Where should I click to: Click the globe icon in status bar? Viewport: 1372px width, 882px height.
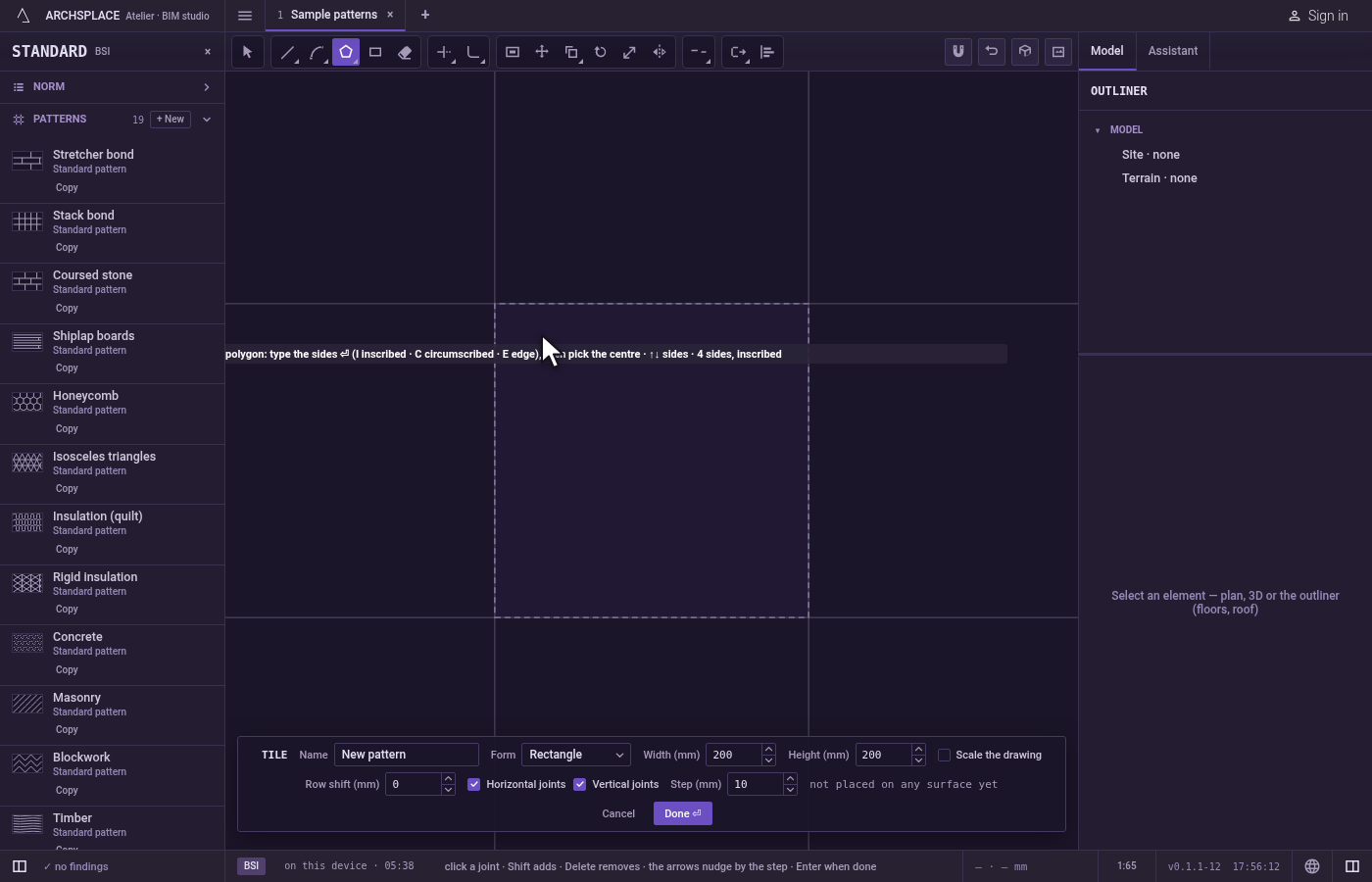(1312, 866)
